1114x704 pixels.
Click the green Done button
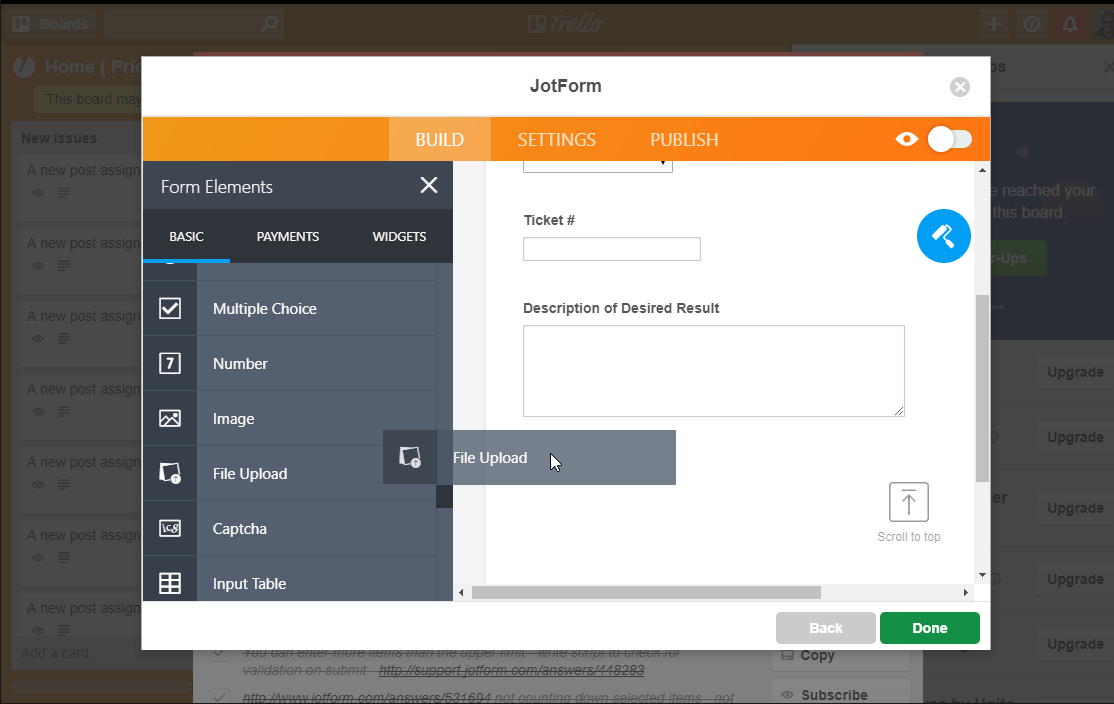(x=929, y=628)
